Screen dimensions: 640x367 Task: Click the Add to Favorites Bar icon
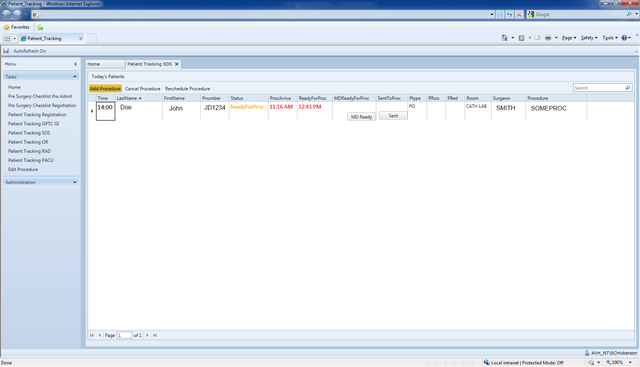point(40,27)
